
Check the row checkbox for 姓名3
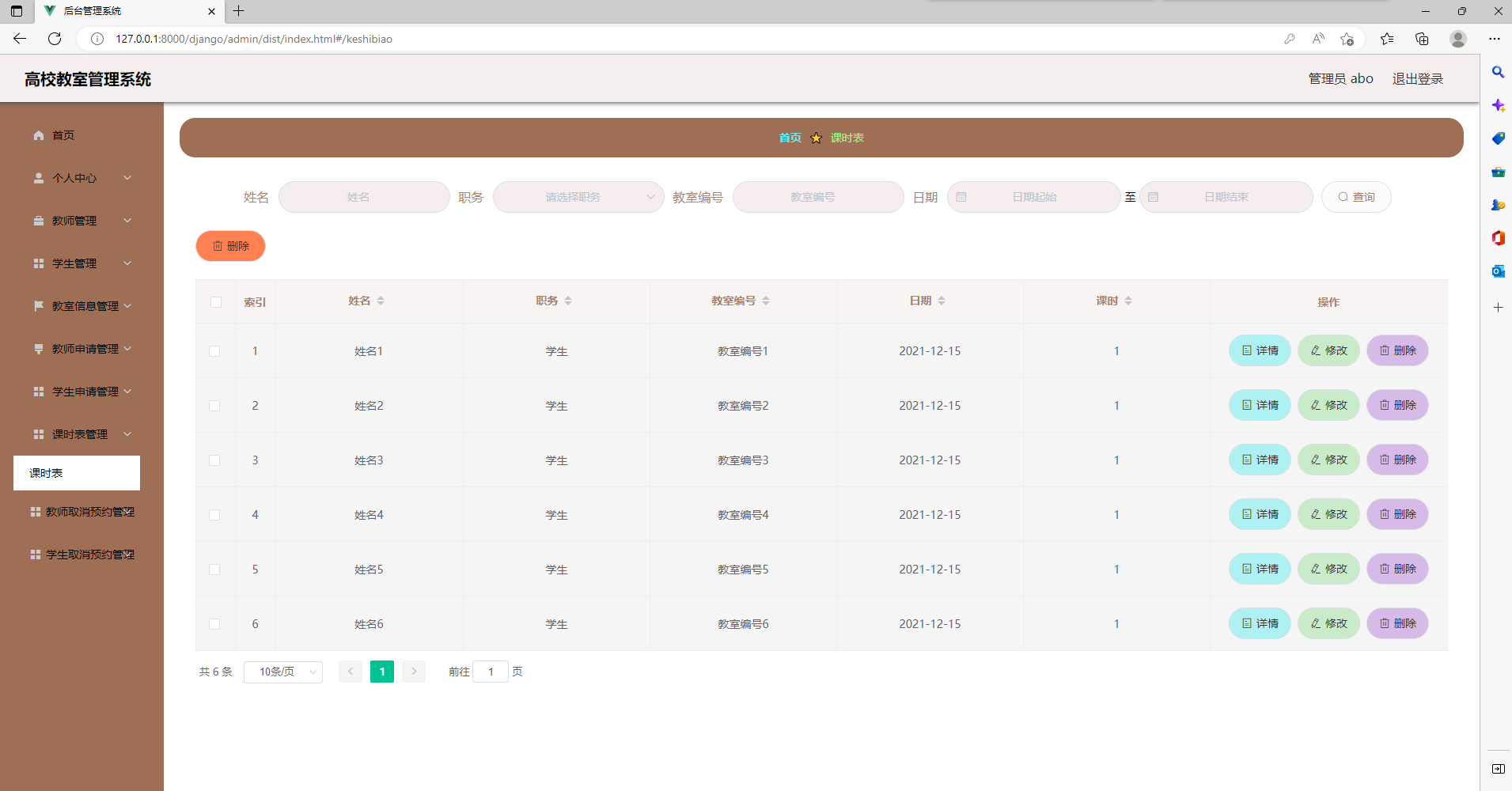(x=214, y=460)
